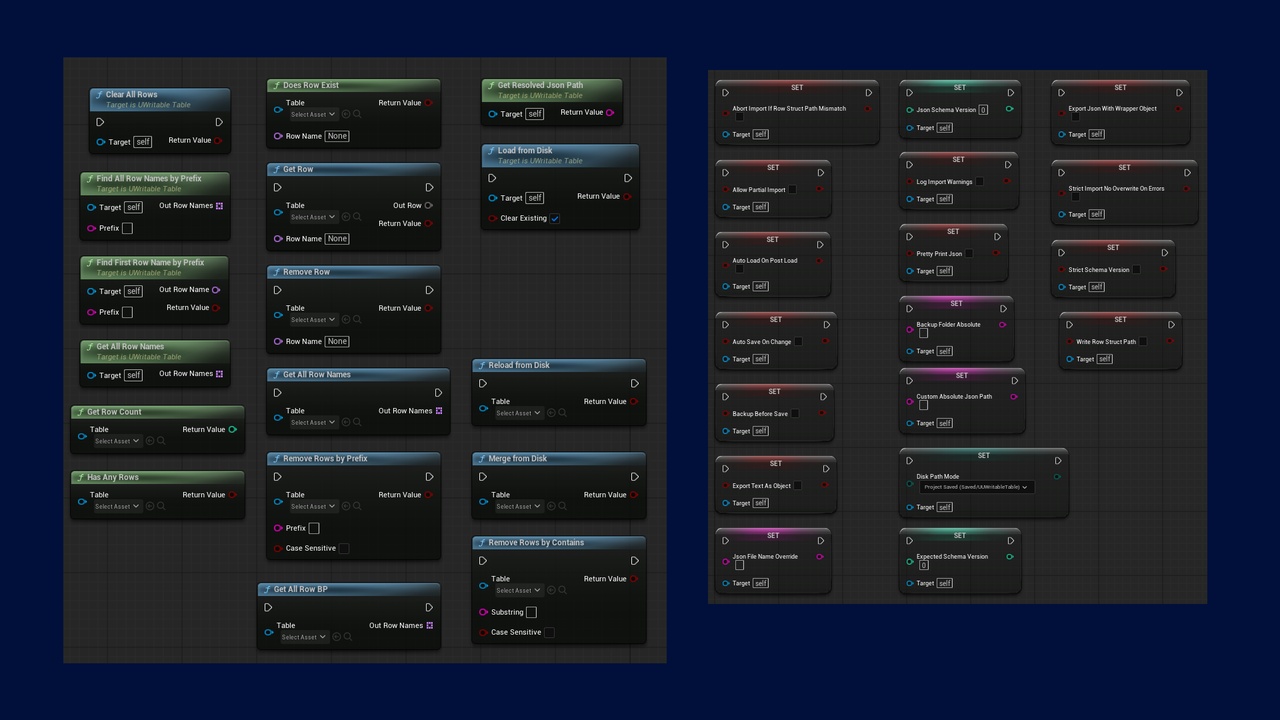Open Select Asset dropdown on Get All Row BP

(x=304, y=637)
